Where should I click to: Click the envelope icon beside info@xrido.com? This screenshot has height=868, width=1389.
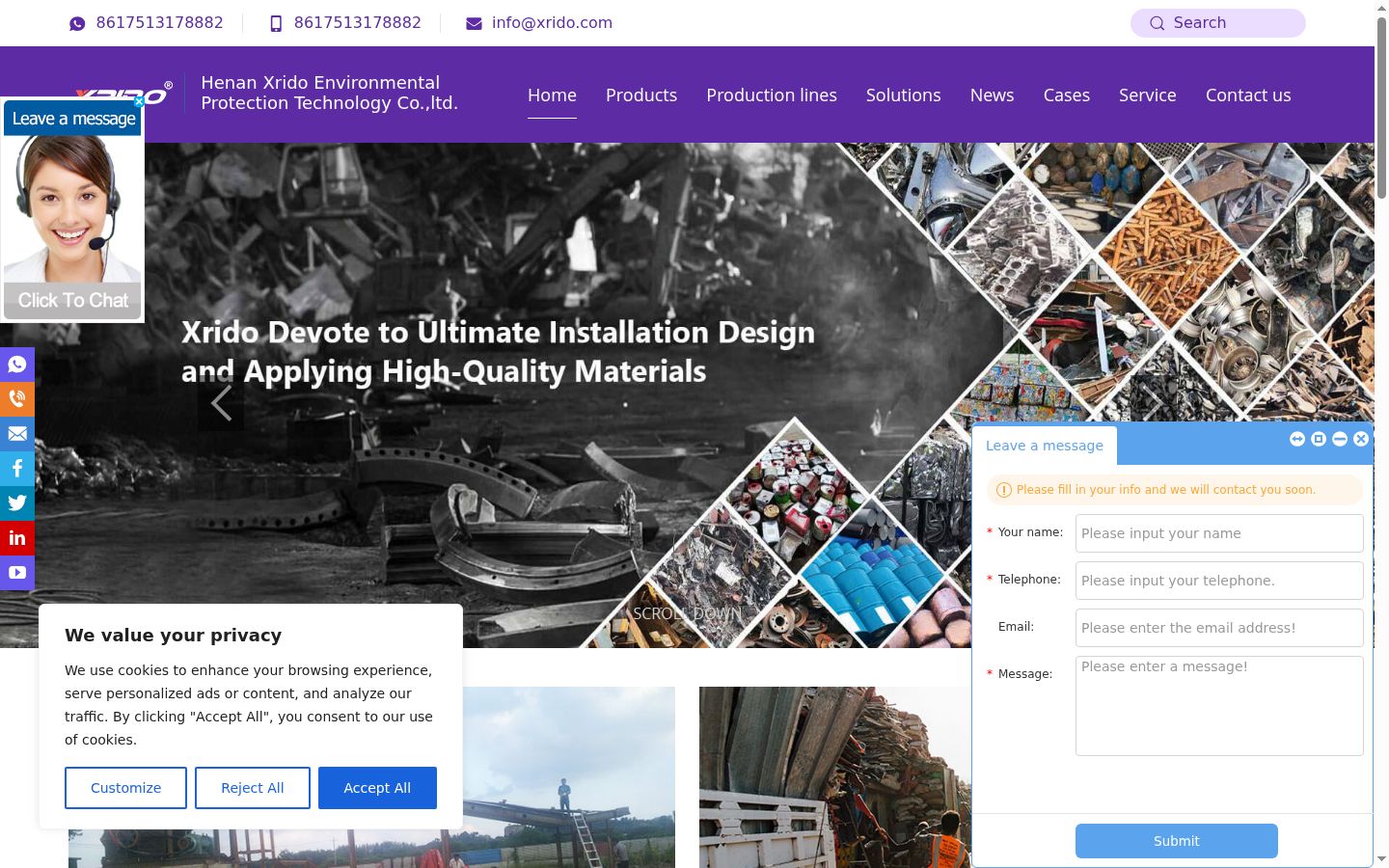coord(474,23)
